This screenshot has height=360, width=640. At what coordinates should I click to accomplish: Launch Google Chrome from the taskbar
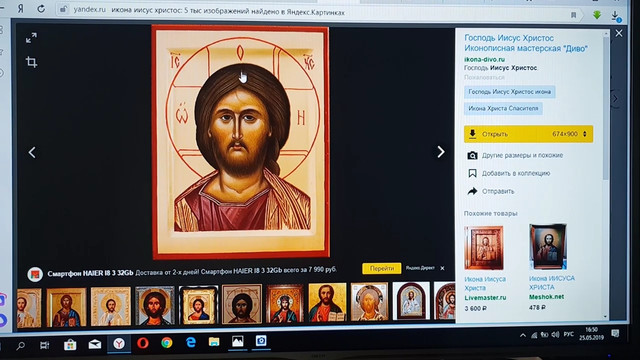167,342
